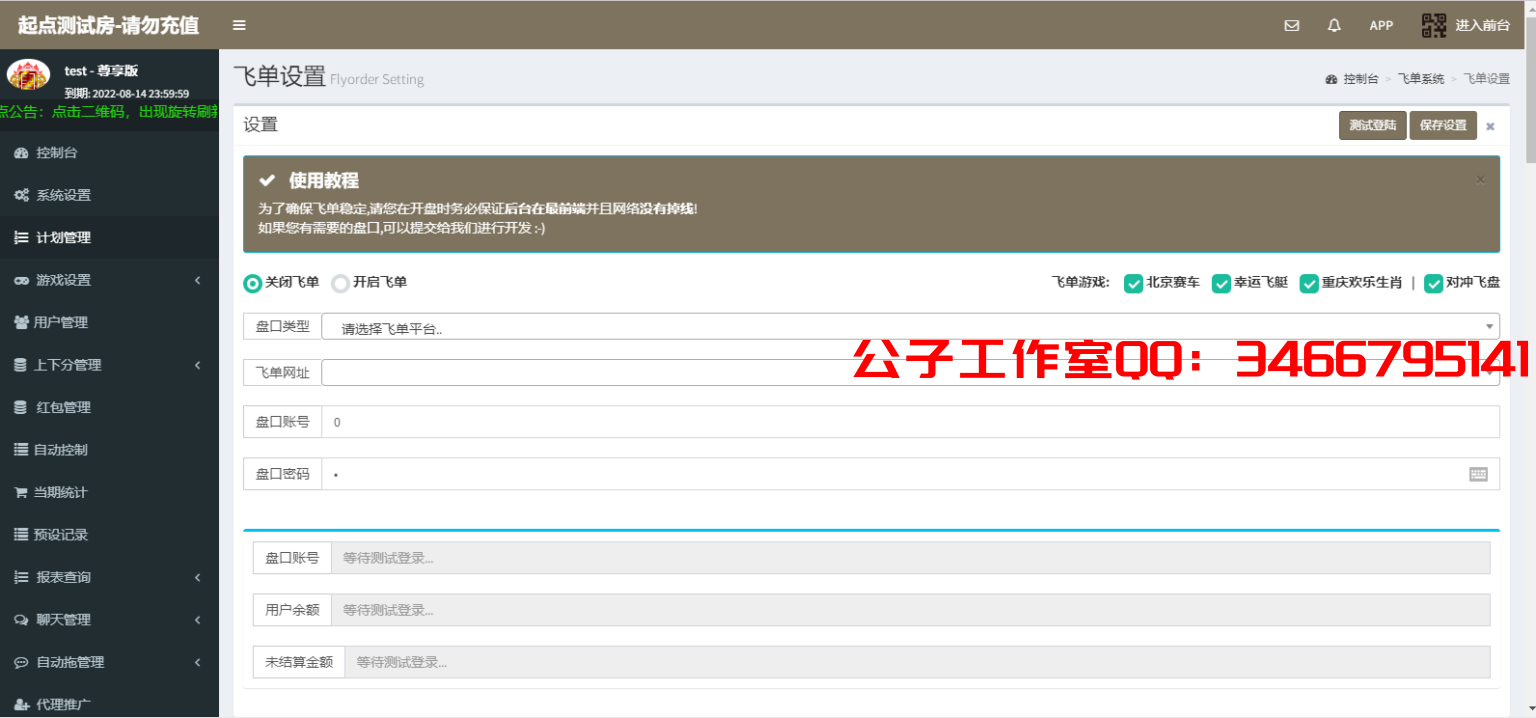Viewport: 1536px width, 718px height.
Task: Expand 自动拖管理 chevron arrow
Action: (198, 662)
